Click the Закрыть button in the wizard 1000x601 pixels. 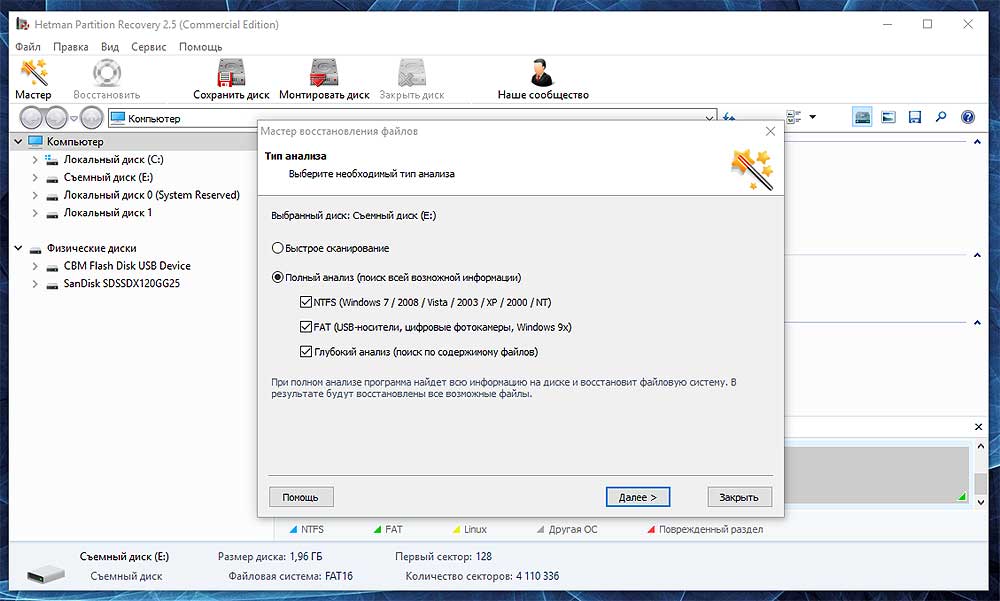pyautogui.click(x=739, y=497)
